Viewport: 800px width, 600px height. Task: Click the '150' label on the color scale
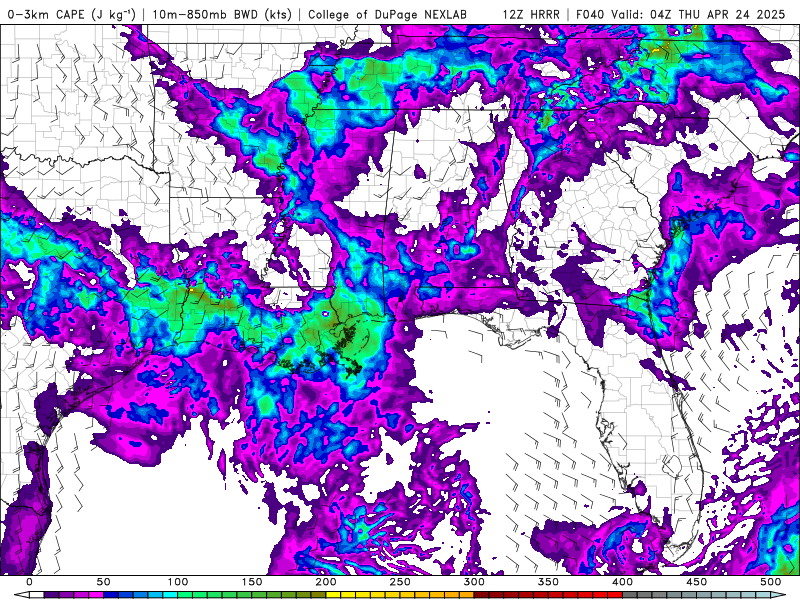click(x=252, y=582)
